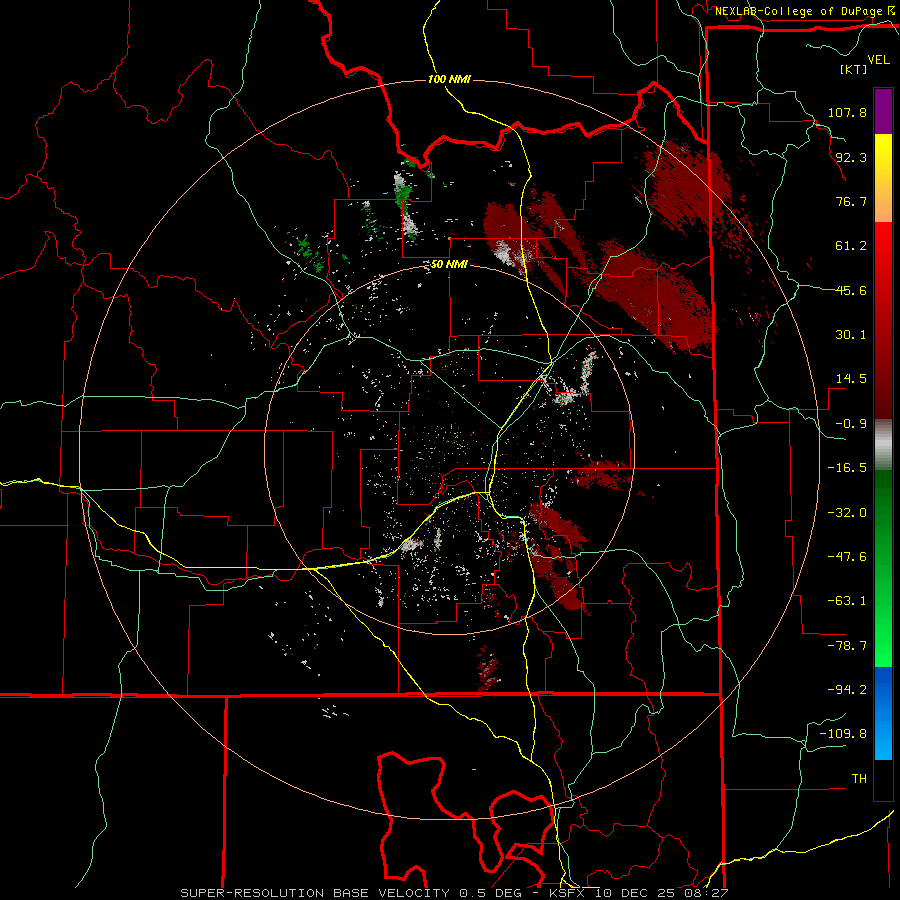
Task: Click the -94.2 velocity scale value
Action: tap(847, 690)
